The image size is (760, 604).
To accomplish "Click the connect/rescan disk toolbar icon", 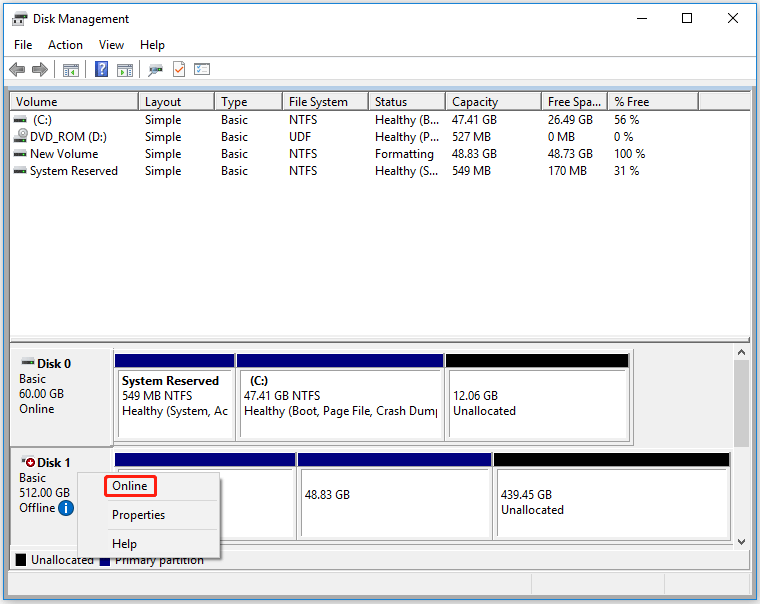I will click(x=155, y=69).
